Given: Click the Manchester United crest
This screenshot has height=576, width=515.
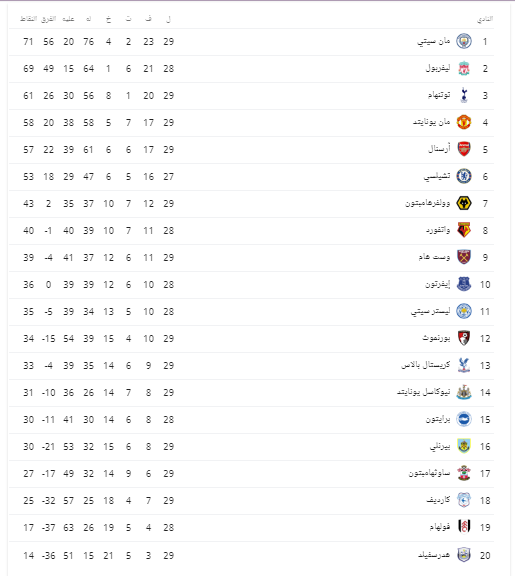Looking at the screenshot, I should [x=464, y=122].
